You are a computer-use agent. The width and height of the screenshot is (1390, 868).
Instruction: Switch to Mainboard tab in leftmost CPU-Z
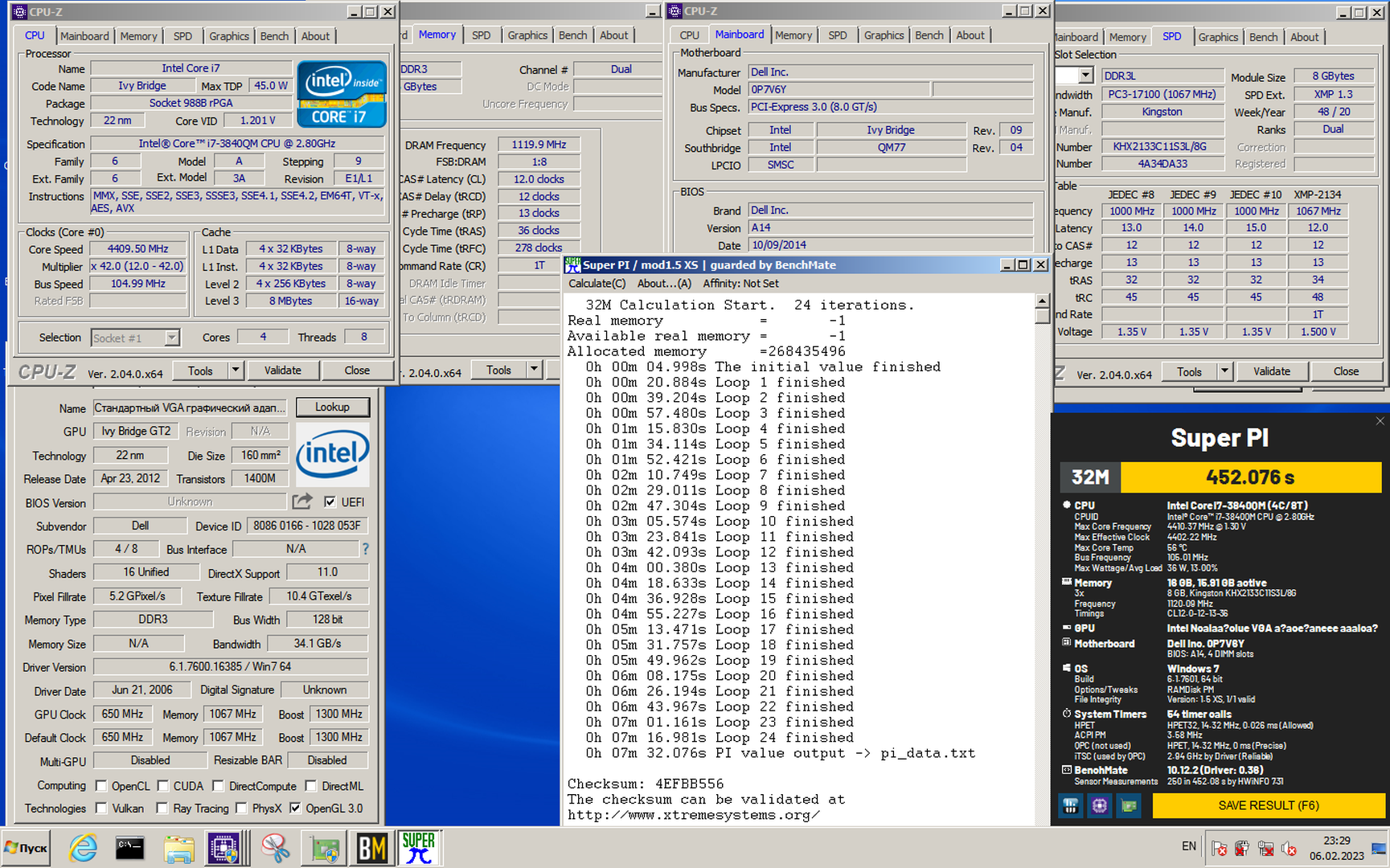pyautogui.click(x=84, y=36)
